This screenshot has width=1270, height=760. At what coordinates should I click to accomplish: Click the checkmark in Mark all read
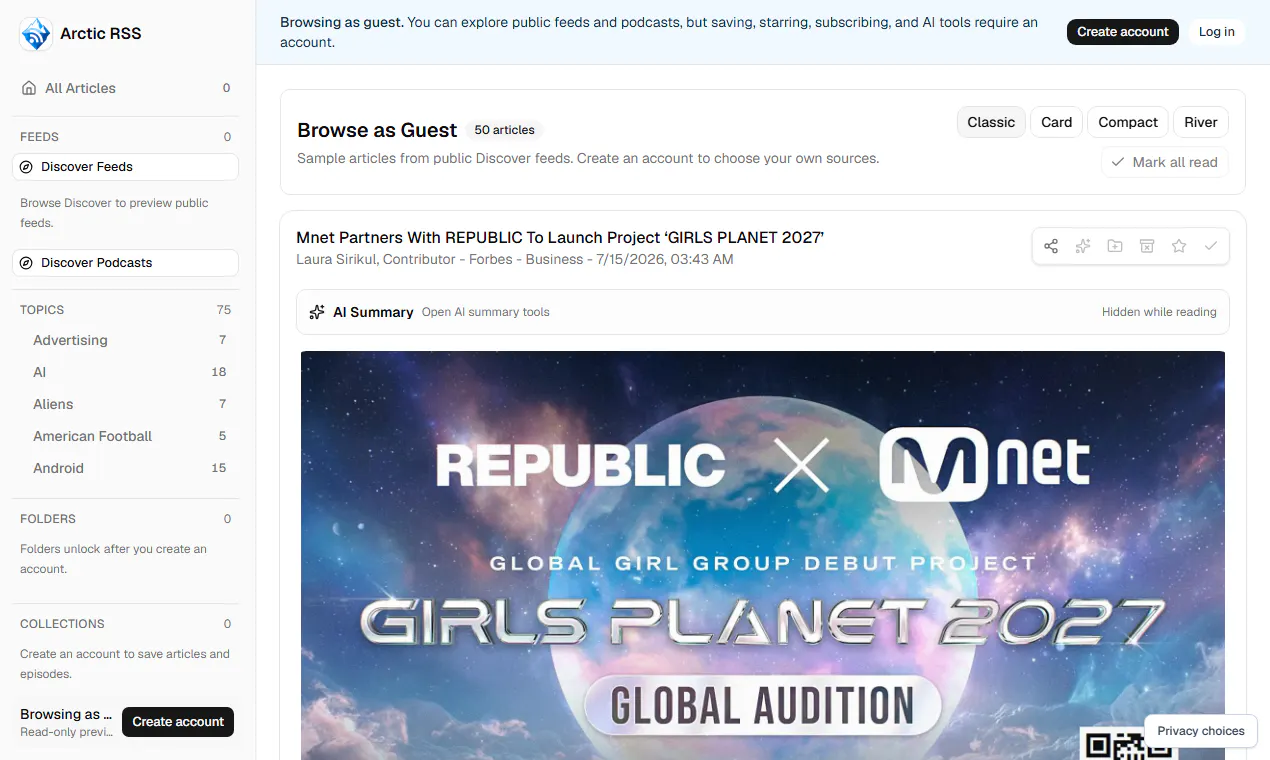1118,162
